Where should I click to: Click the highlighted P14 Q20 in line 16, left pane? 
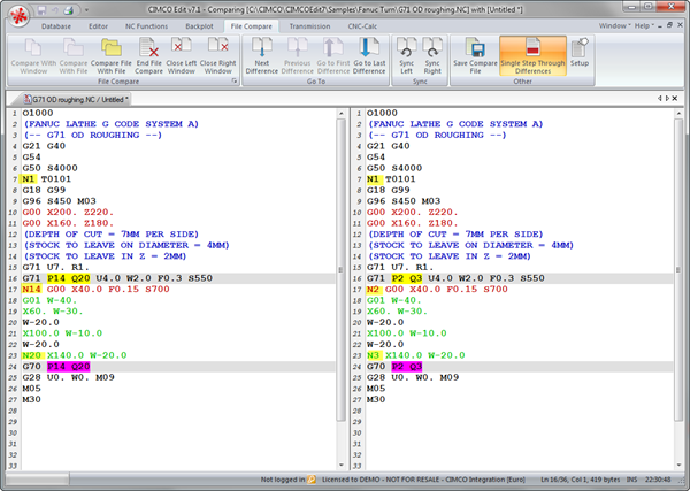click(69, 278)
